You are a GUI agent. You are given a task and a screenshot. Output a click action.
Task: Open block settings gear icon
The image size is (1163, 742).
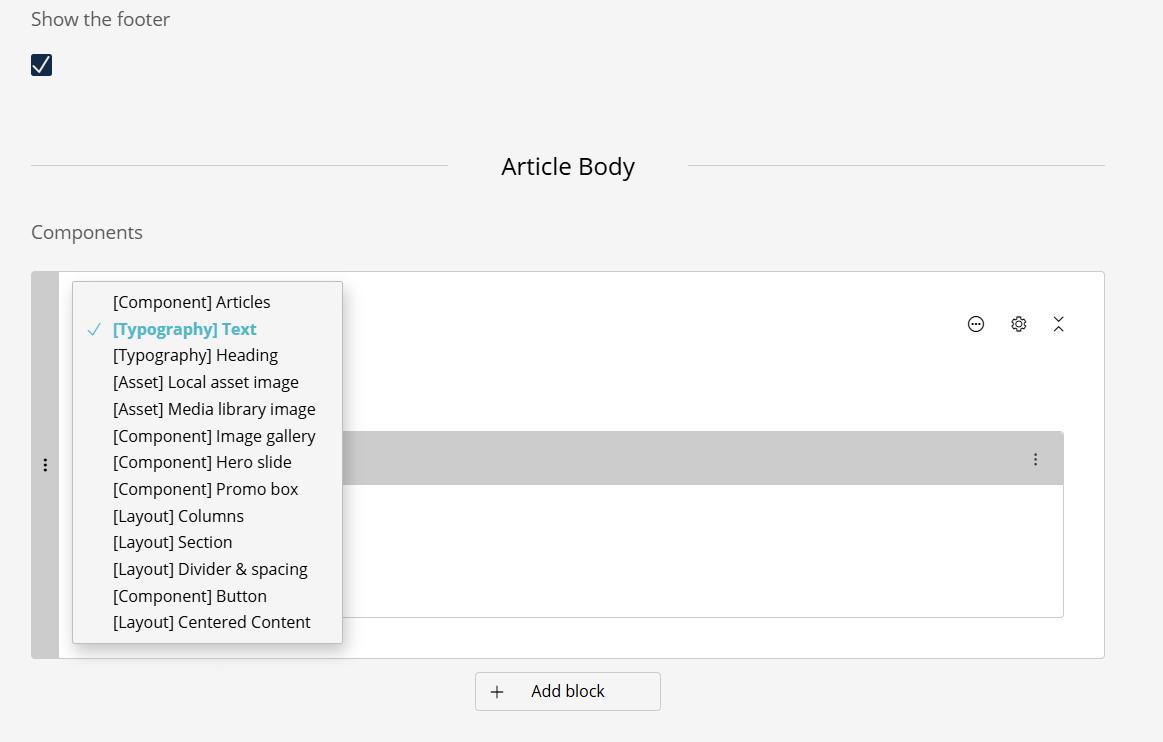coord(1018,324)
